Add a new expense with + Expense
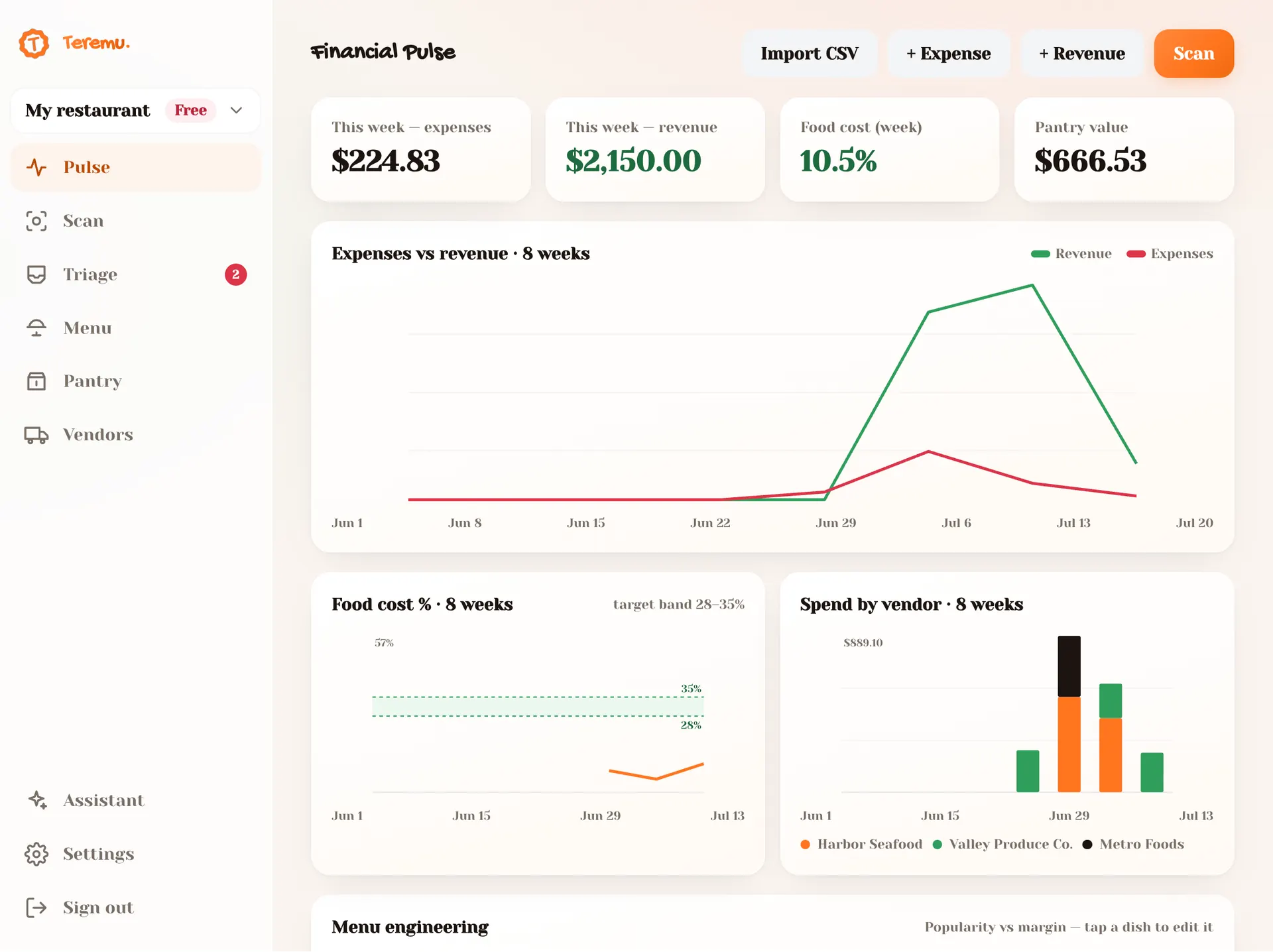 949,54
